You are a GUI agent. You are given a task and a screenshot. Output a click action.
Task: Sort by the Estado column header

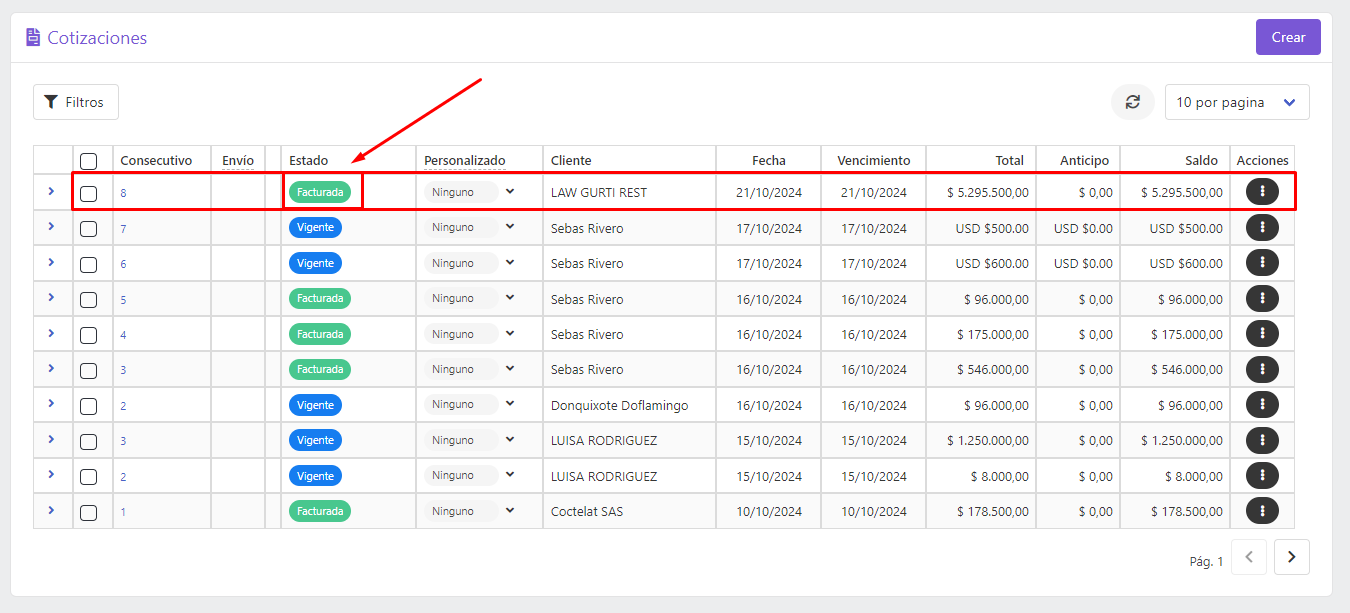pos(308,160)
